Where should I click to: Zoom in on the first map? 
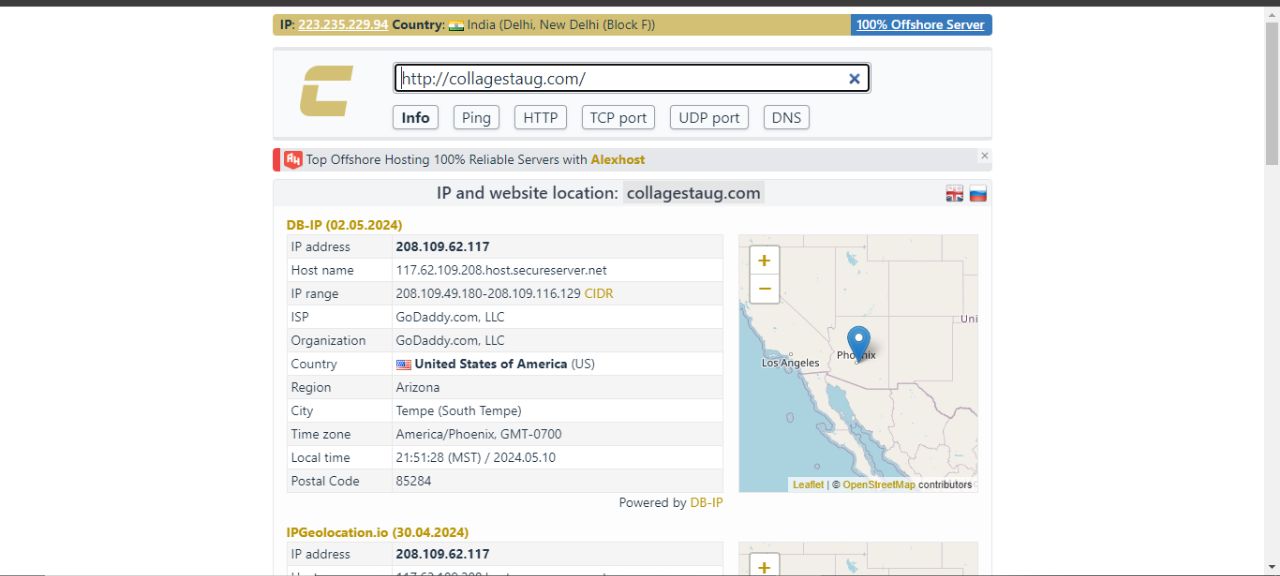(x=764, y=261)
